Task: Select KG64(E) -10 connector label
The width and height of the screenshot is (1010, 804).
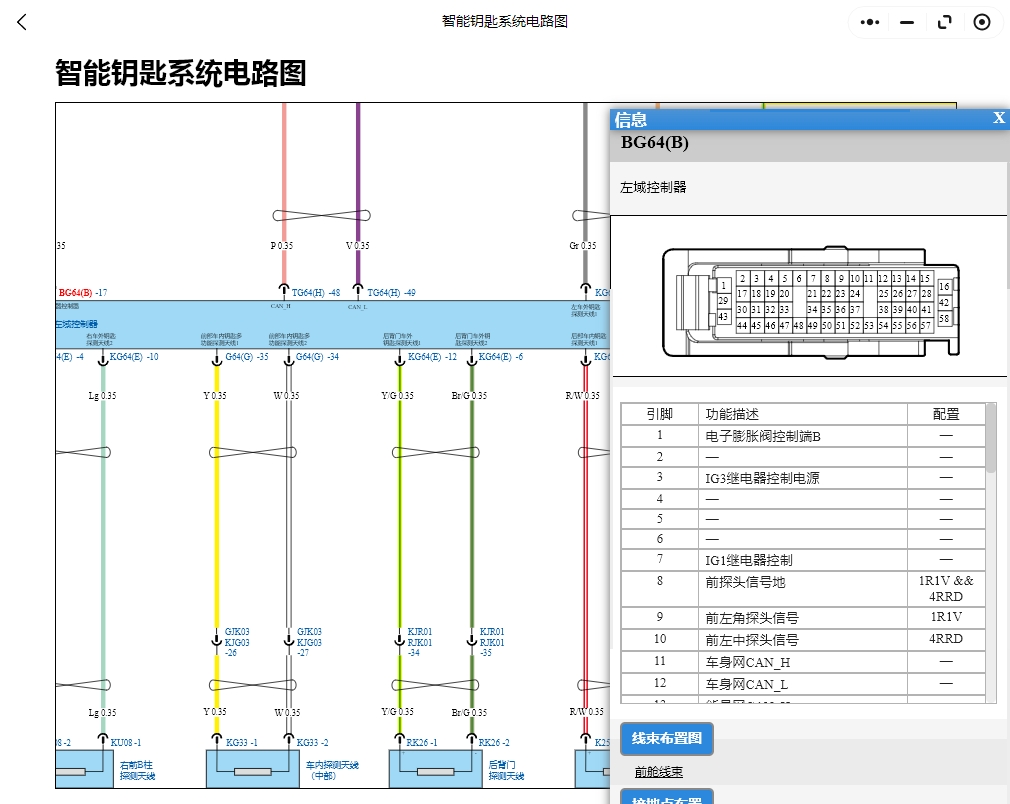Action: [134, 356]
